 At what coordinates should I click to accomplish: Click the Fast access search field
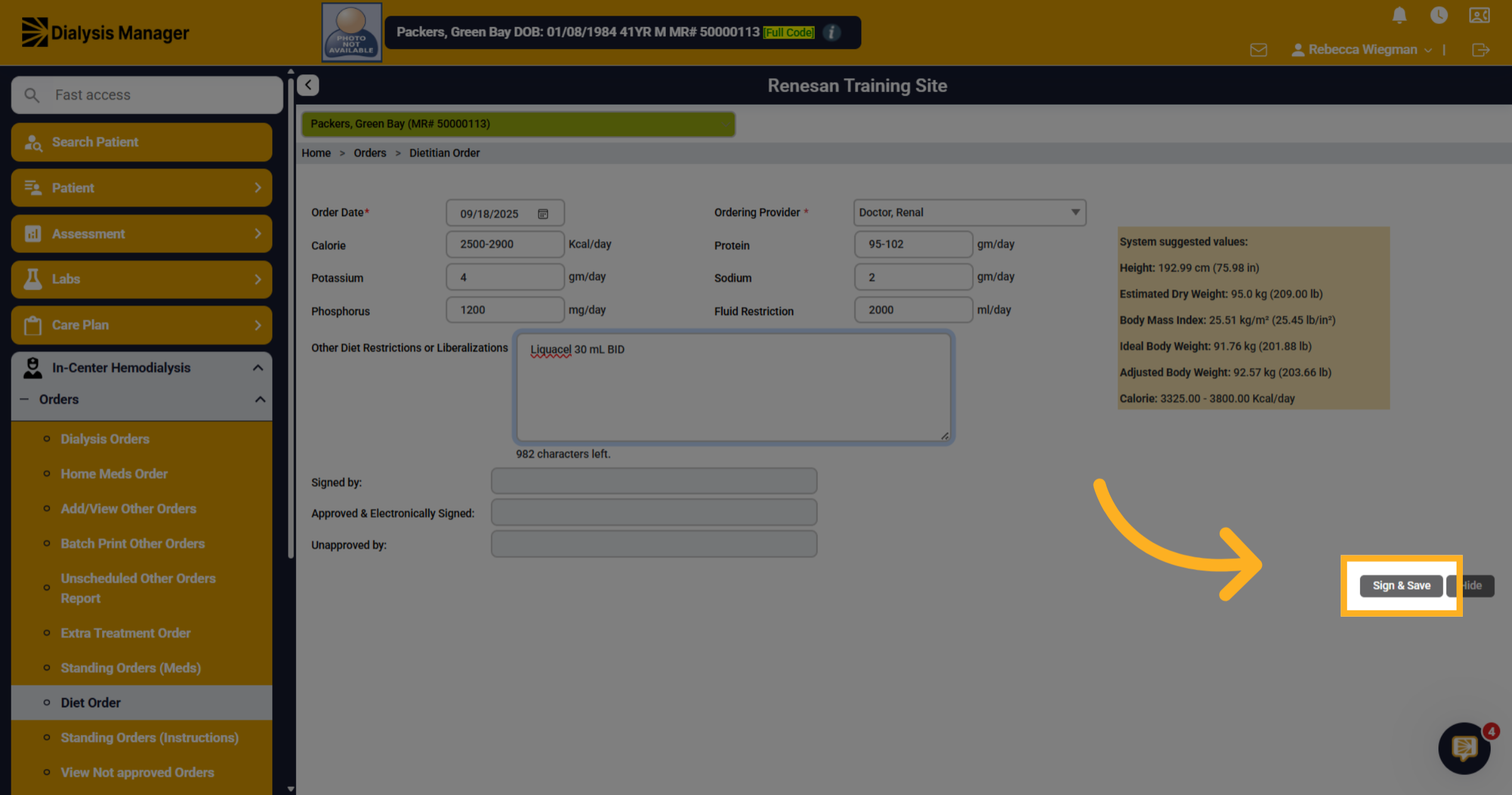coord(147,95)
